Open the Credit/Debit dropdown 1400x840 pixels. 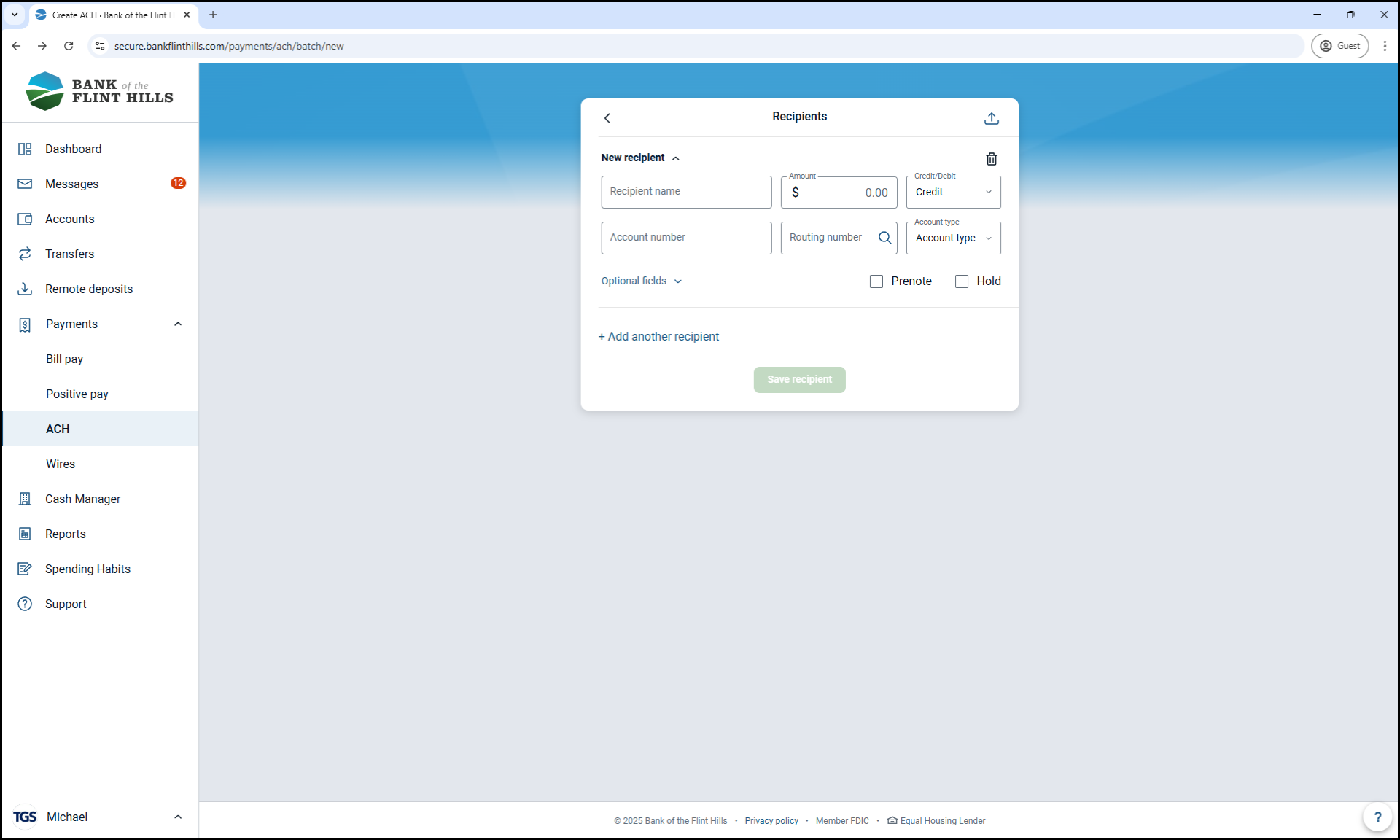953,192
